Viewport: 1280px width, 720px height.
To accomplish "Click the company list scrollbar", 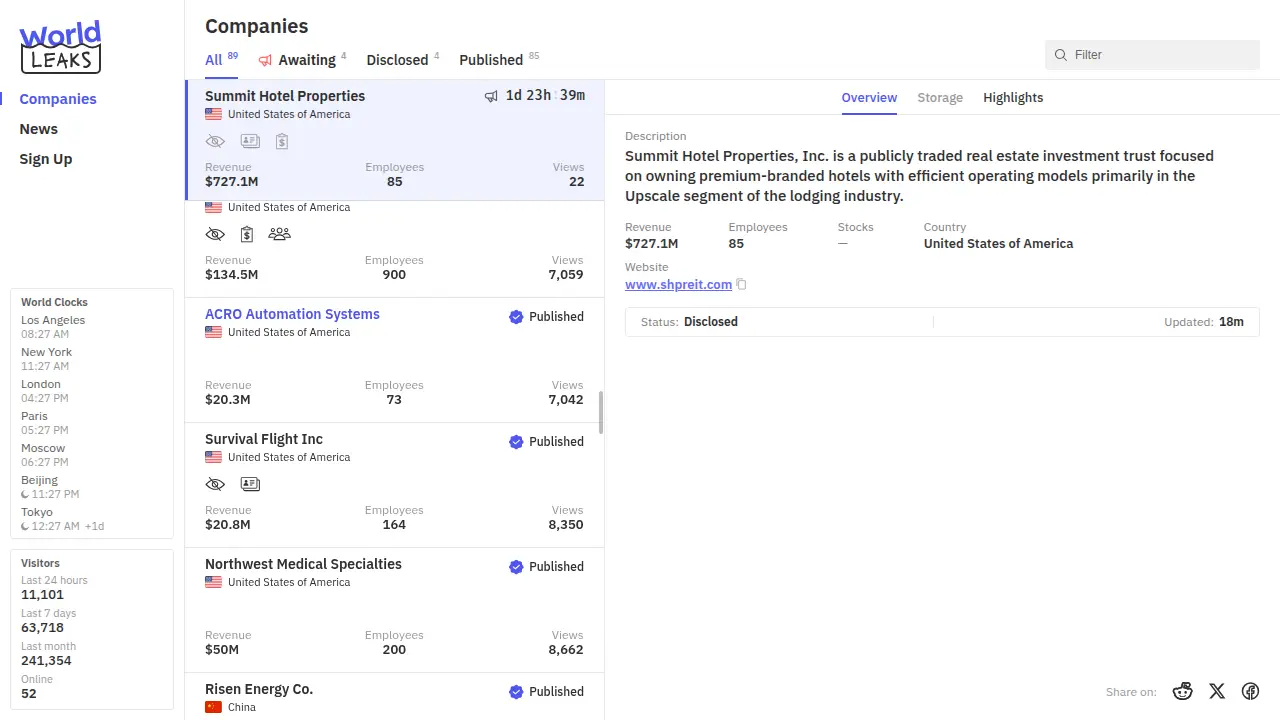I will [x=601, y=412].
